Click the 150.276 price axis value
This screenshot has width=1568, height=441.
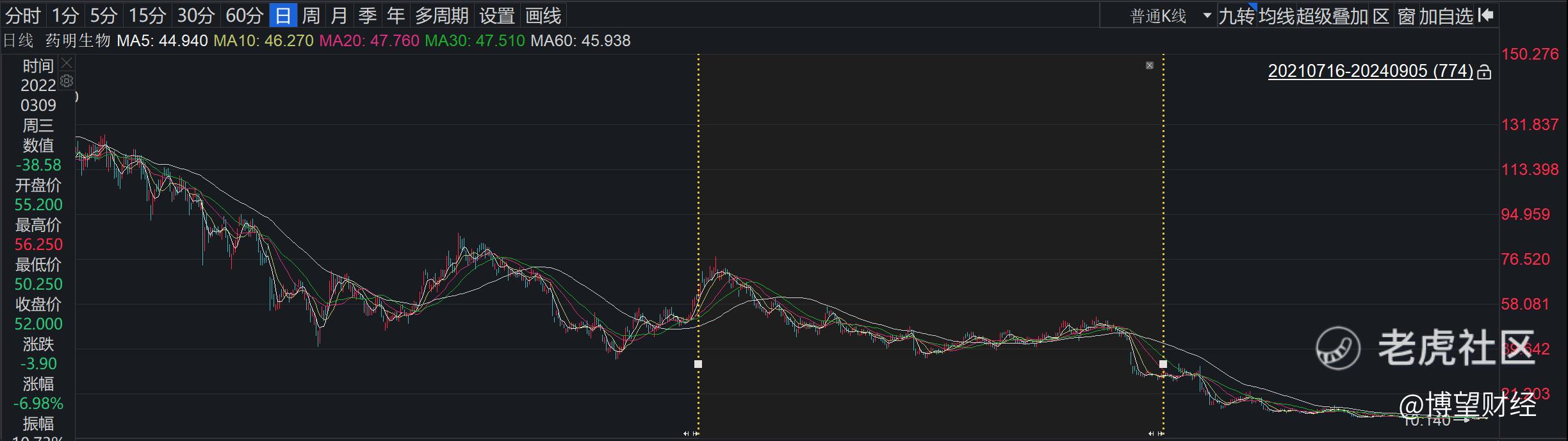tap(1530, 54)
